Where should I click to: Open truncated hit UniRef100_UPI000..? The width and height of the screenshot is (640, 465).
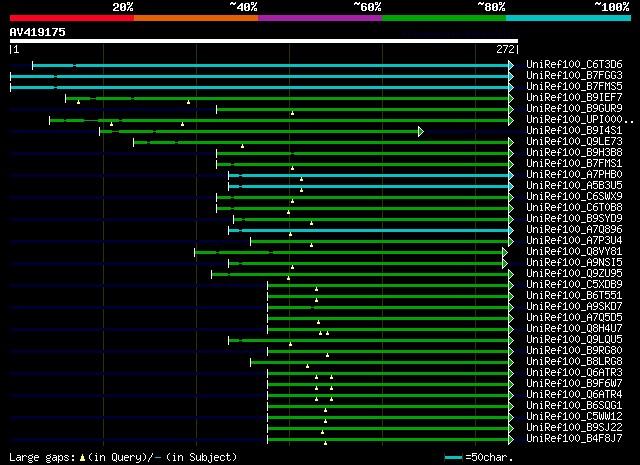click(x=580, y=119)
